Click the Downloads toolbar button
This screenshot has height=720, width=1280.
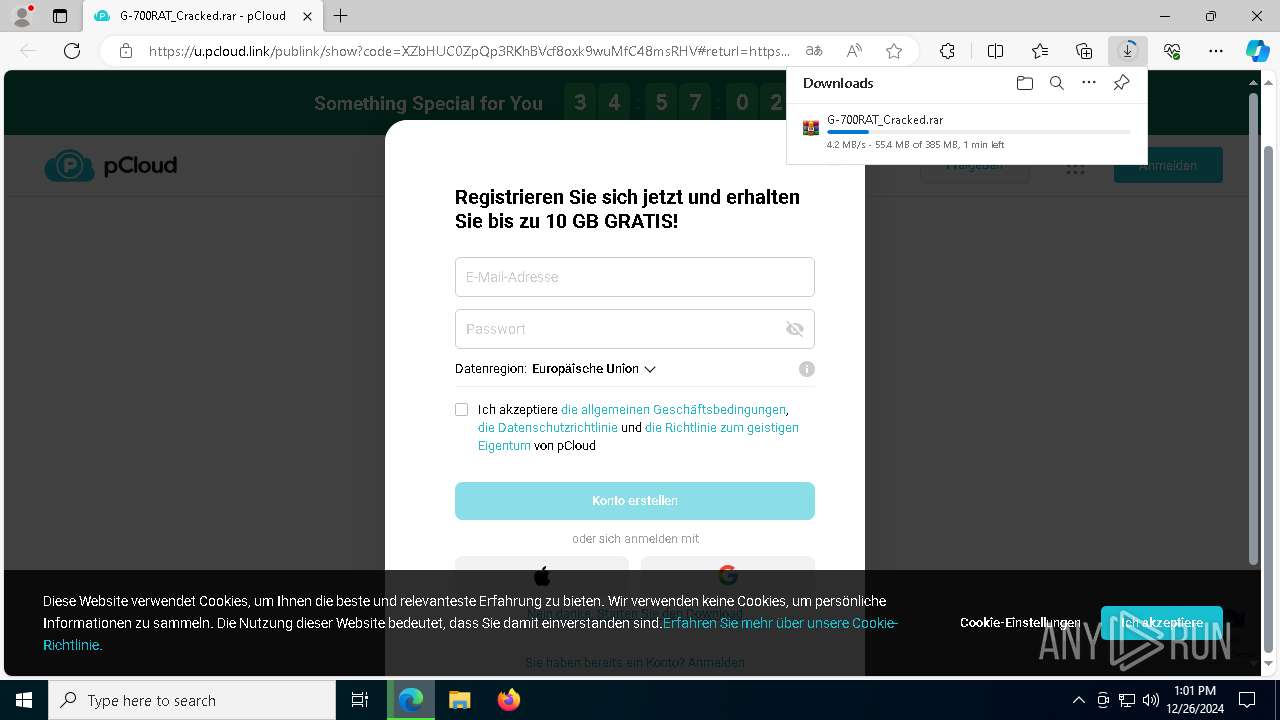1128,51
